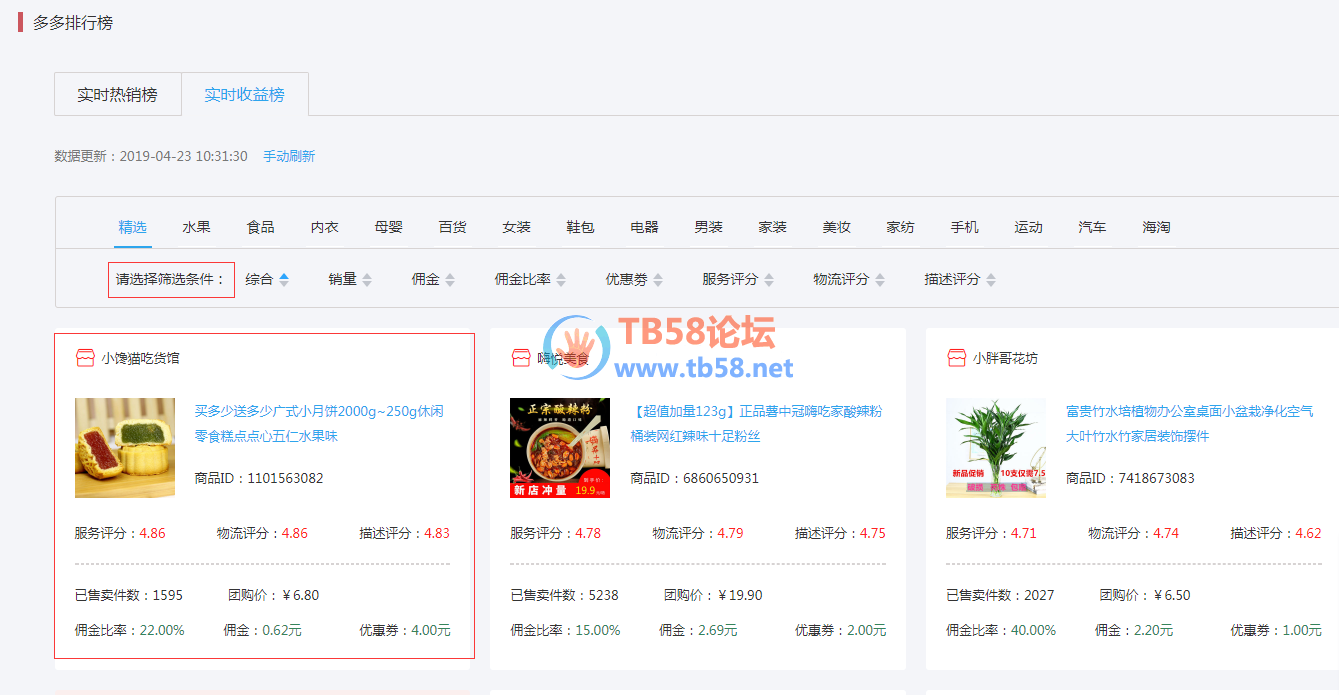This screenshot has height=695, width=1339.
Task: Switch to the 实时热销榜 tab
Action: click(x=117, y=95)
